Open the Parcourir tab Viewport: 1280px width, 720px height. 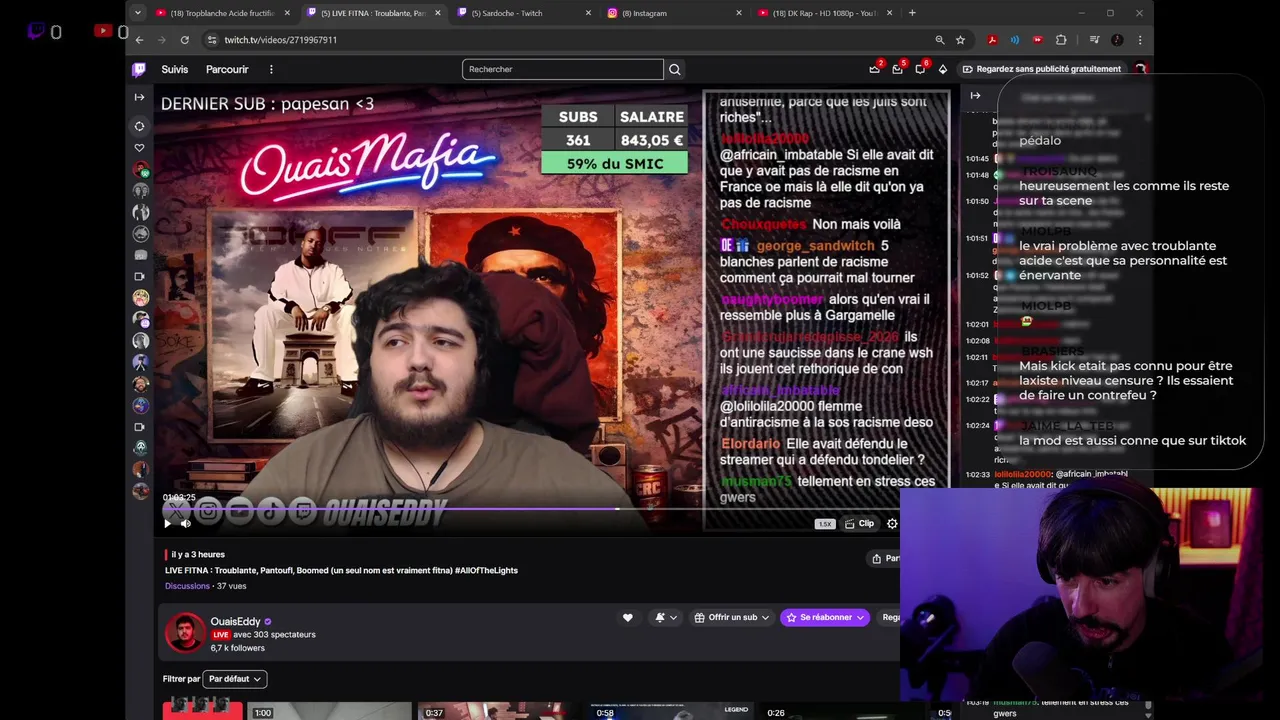227,69
